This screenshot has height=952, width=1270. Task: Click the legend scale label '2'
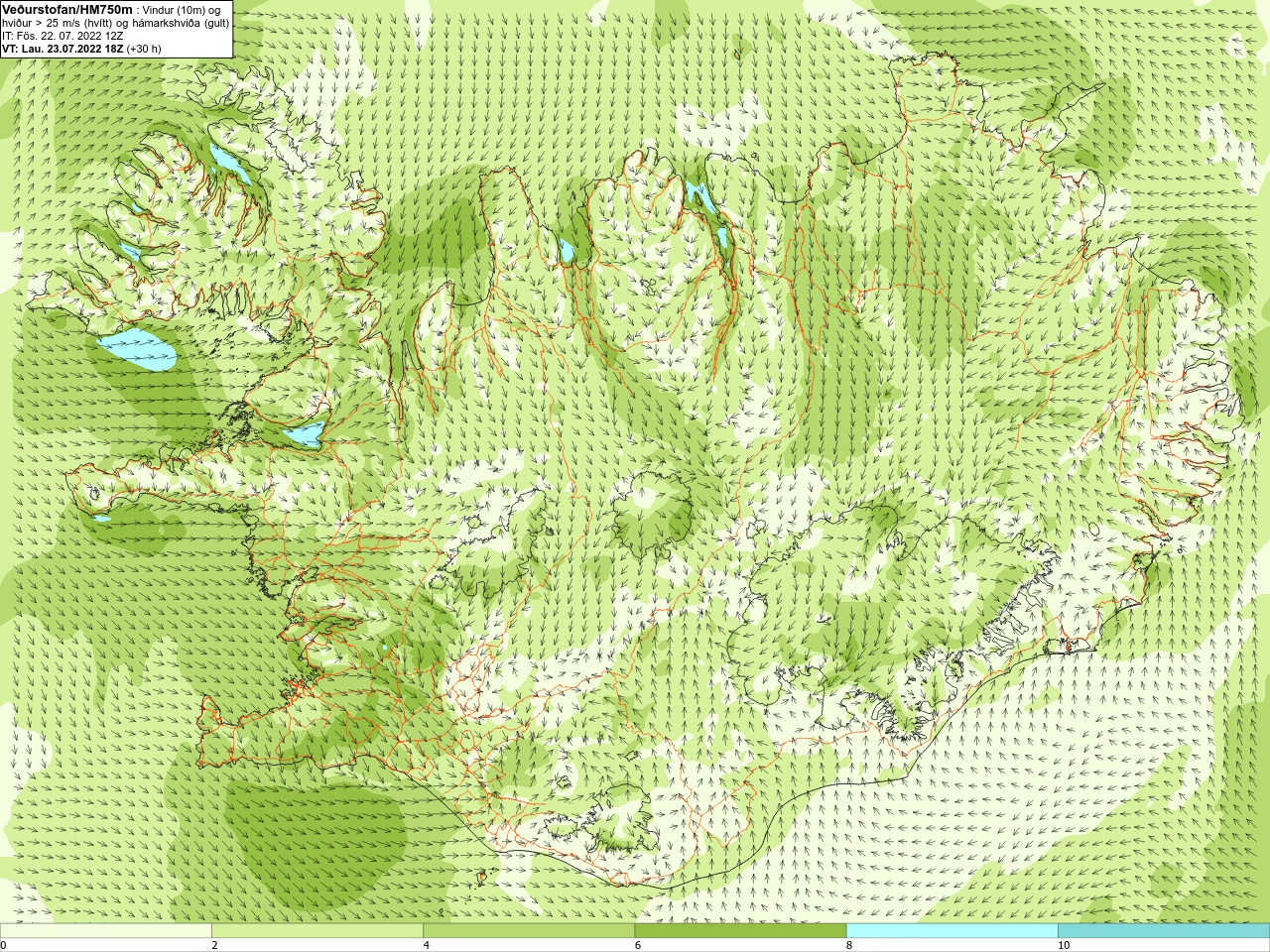click(214, 945)
